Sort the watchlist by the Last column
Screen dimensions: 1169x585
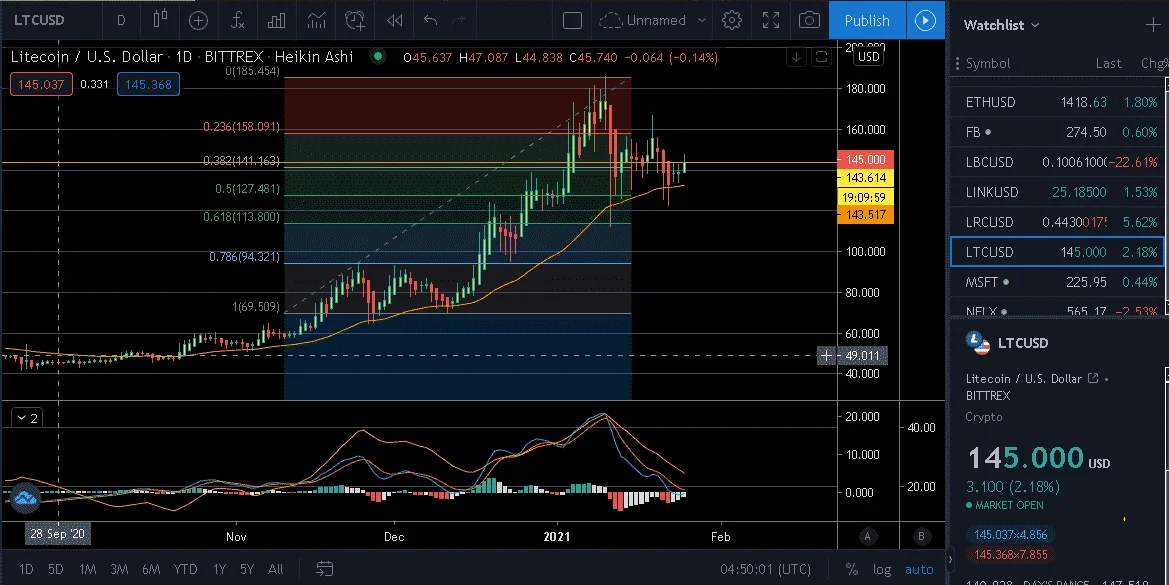coord(1109,63)
